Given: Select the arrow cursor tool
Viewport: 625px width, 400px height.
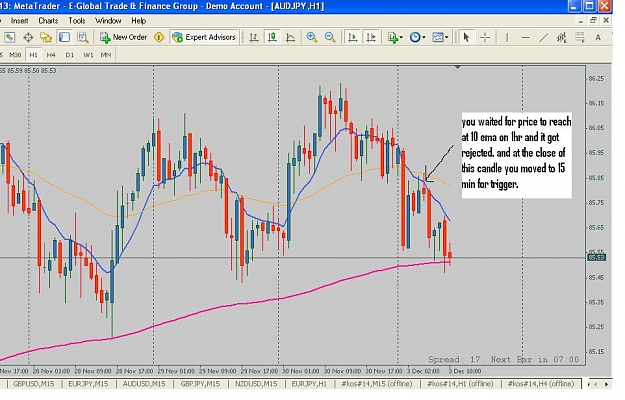Looking at the screenshot, I should 466,37.
